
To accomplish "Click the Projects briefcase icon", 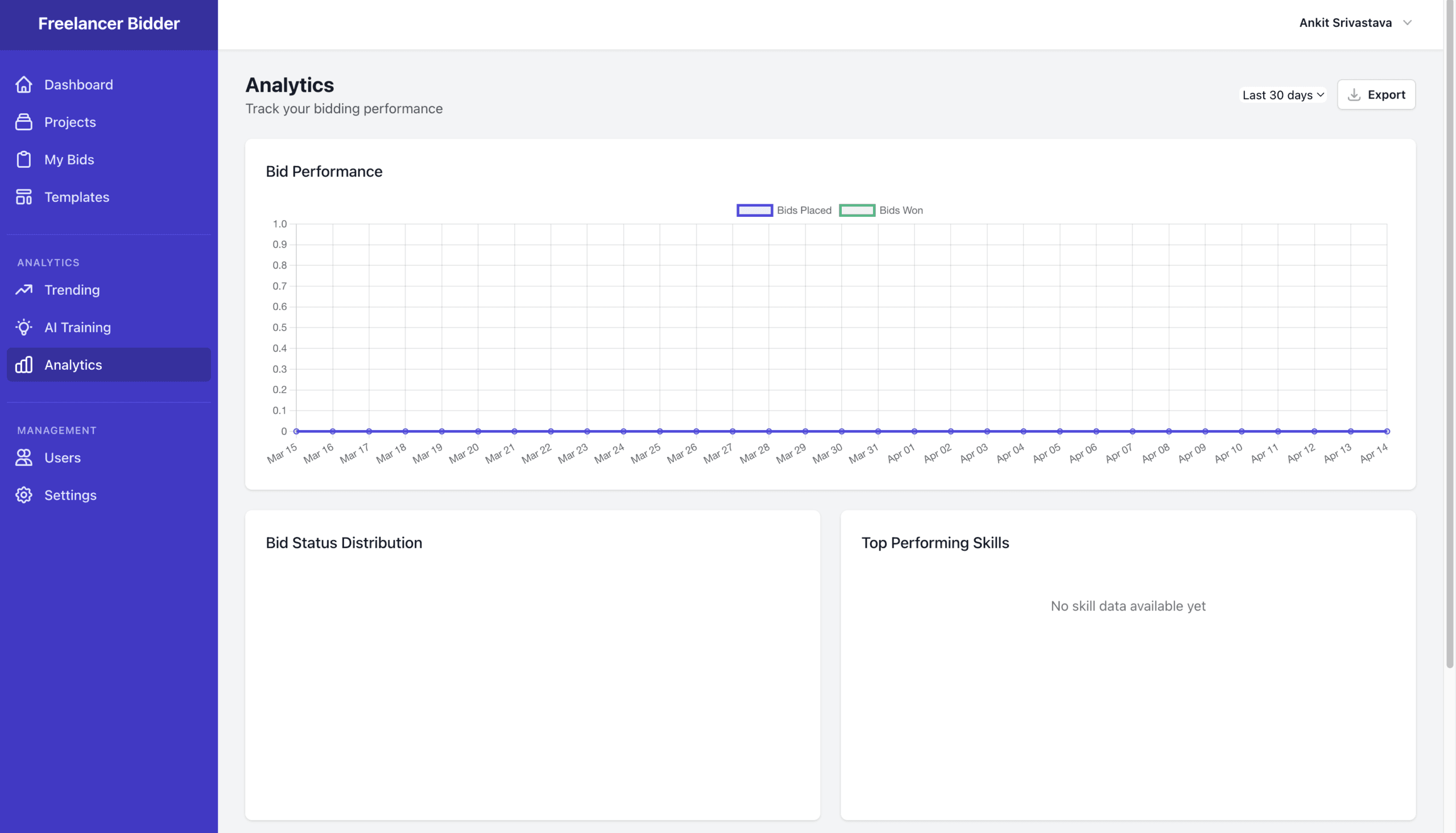I will click(x=23, y=122).
